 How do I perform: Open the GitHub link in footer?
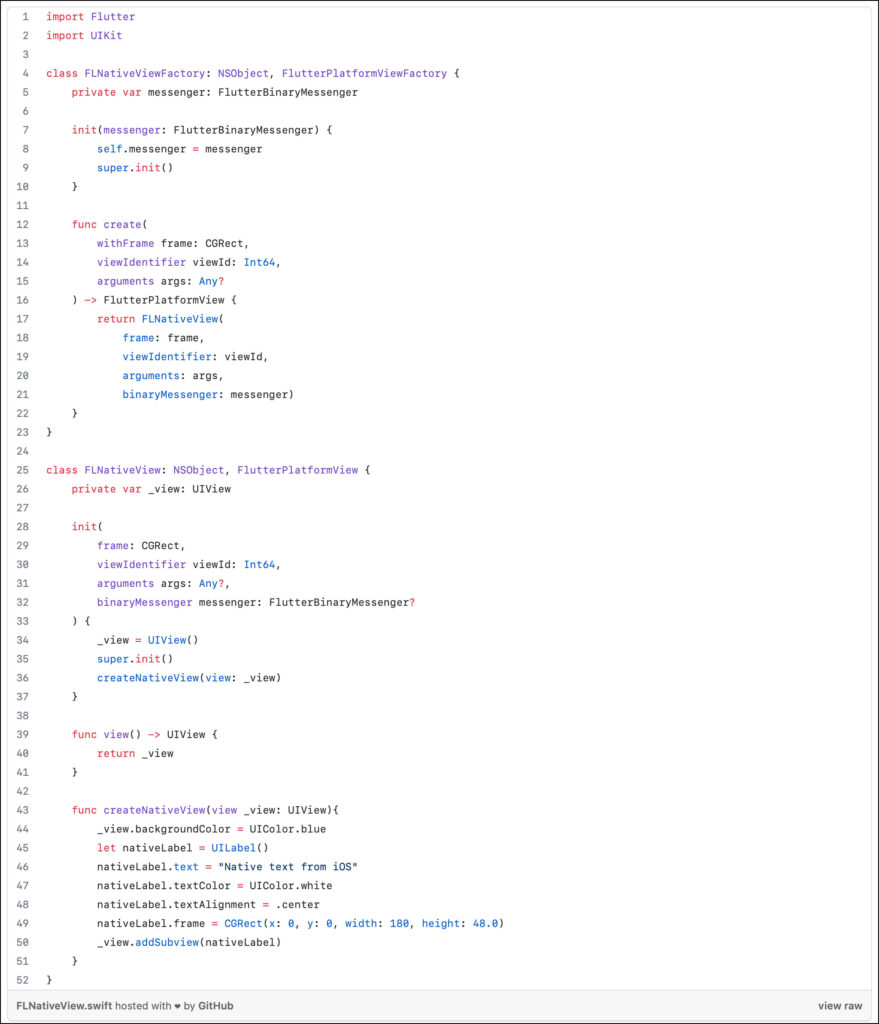coord(215,1006)
